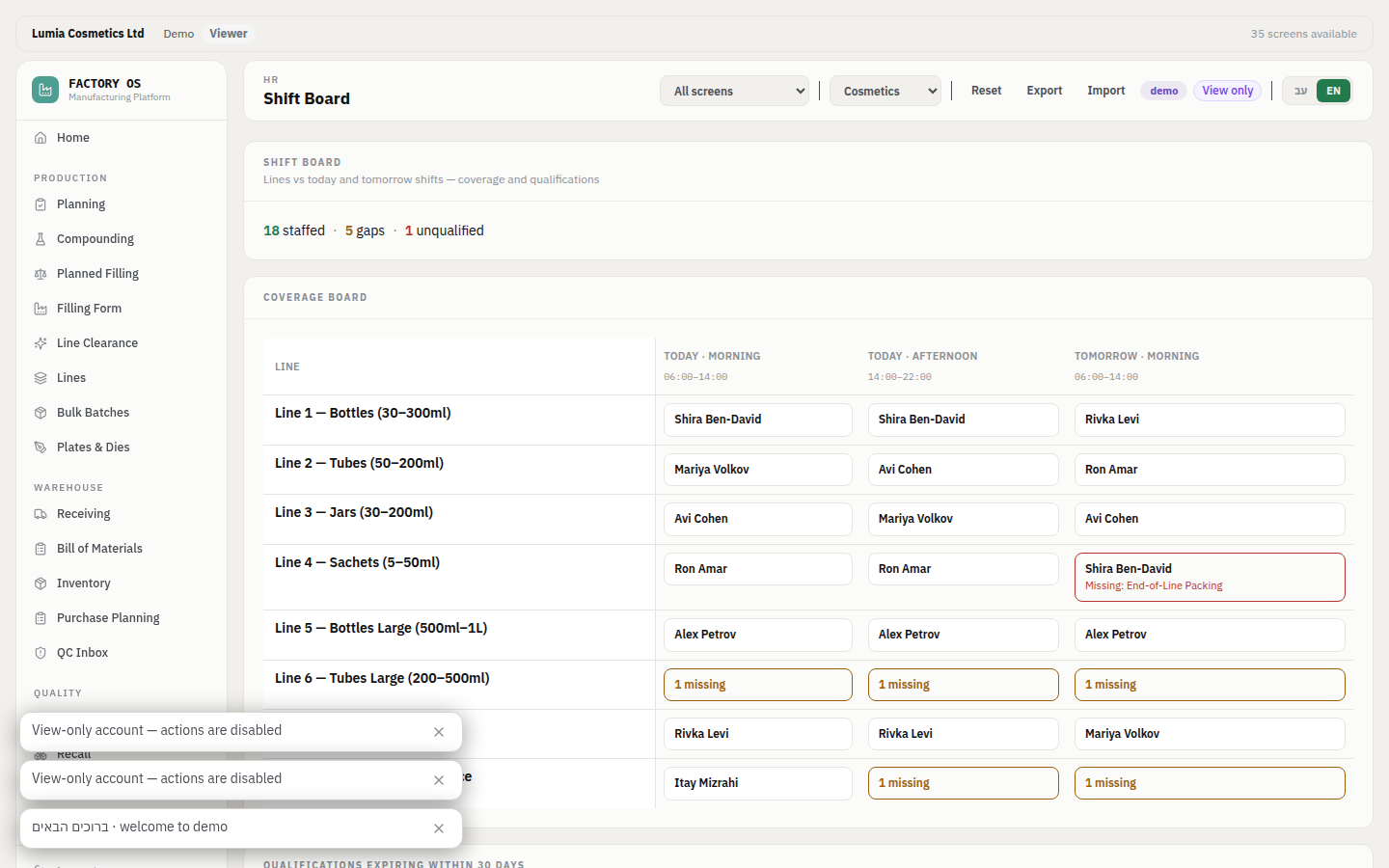Viewport: 1389px width, 868px height.
Task: Click the View only badge
Action: click(1228, 91)
